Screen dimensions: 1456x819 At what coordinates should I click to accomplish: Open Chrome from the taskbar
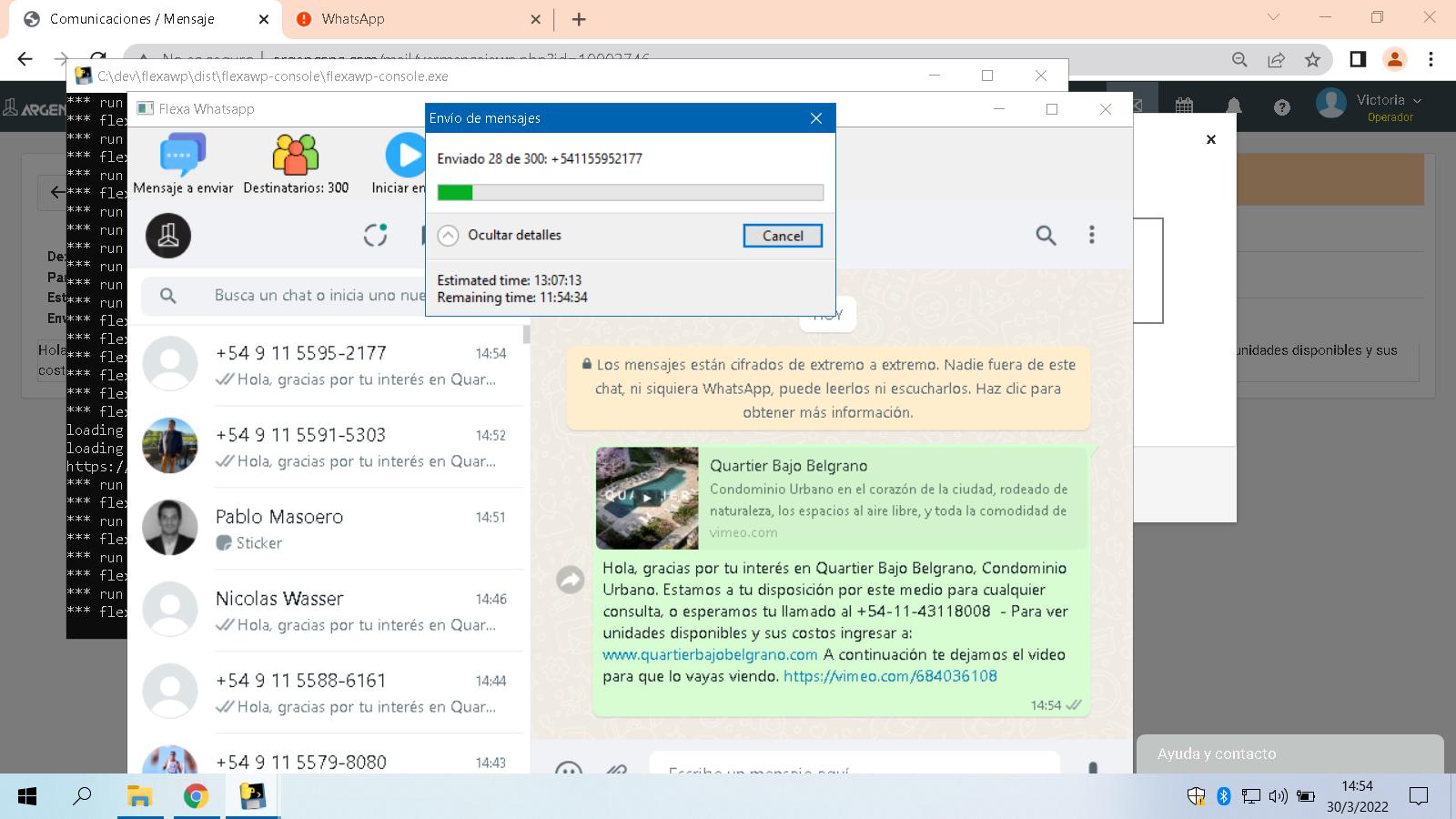pos(196,797)
